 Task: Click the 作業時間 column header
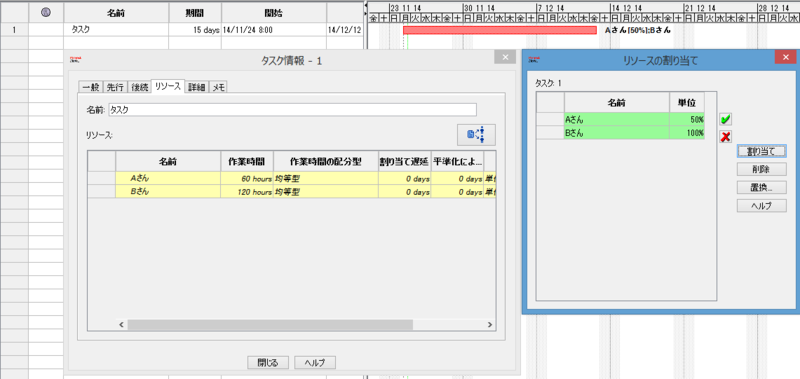pyautogui.click(x=247, y=161)
